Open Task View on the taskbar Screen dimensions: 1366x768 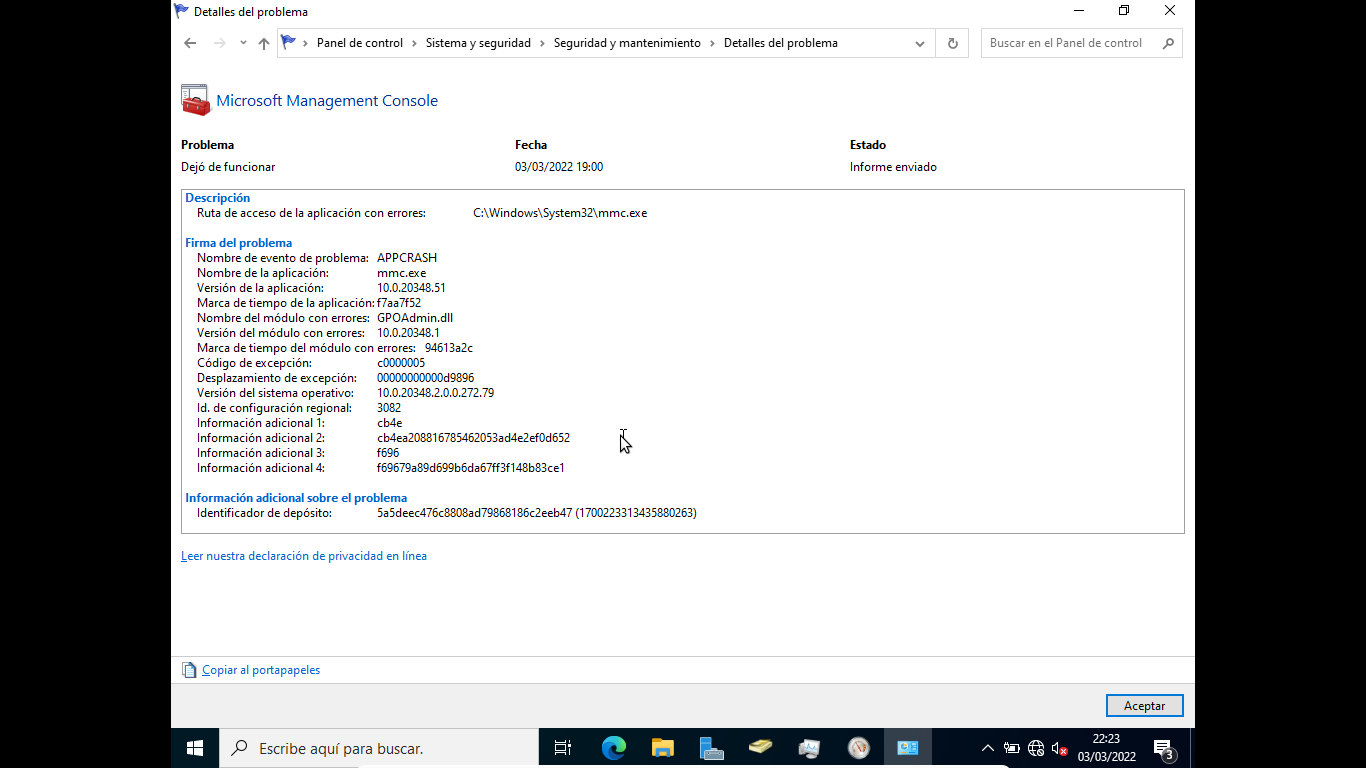click(563, 748)
